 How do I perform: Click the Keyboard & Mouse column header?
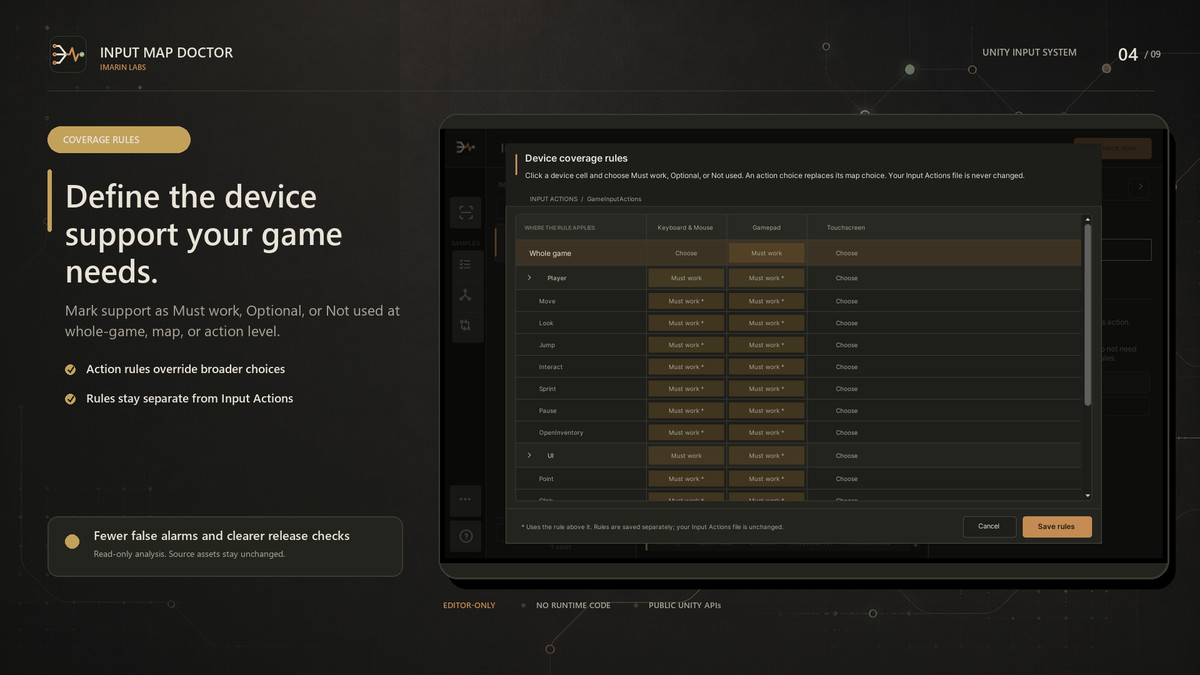[686, 228]
